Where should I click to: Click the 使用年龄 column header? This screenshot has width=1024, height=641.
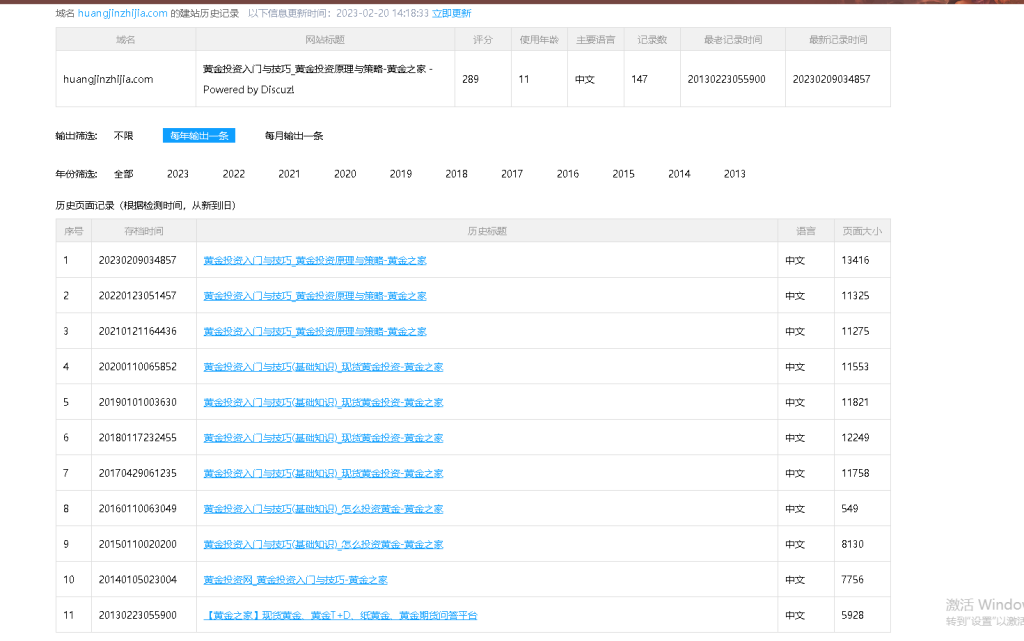[x=539, y=40]
